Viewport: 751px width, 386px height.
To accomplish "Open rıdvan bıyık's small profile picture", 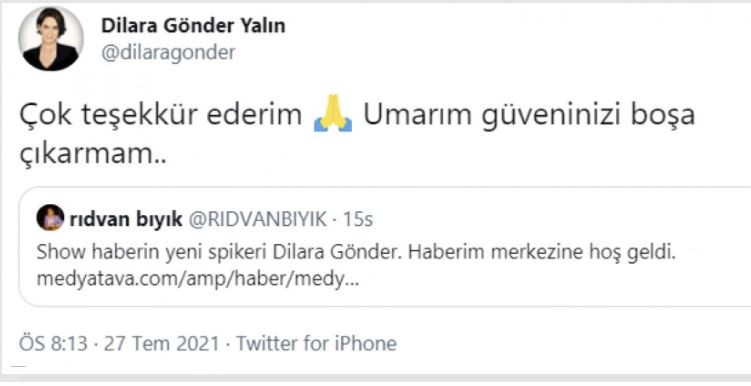I will (x=50, y=219).
